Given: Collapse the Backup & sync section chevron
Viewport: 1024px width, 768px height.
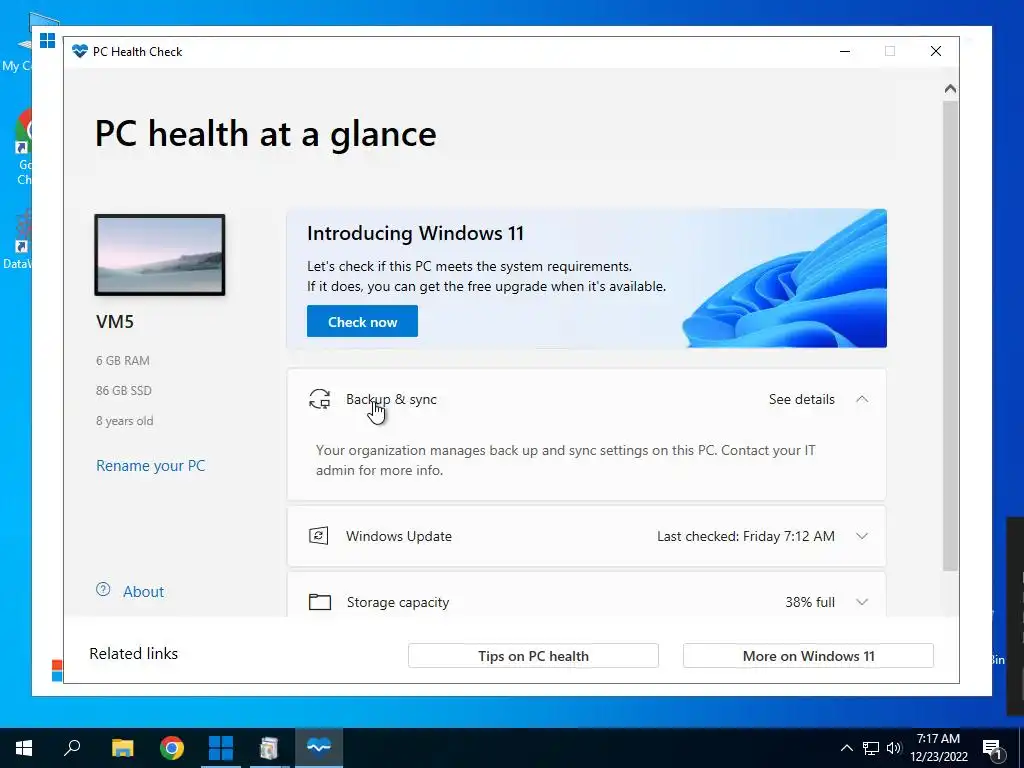Looking at the screenshot, I should point(862,399).
